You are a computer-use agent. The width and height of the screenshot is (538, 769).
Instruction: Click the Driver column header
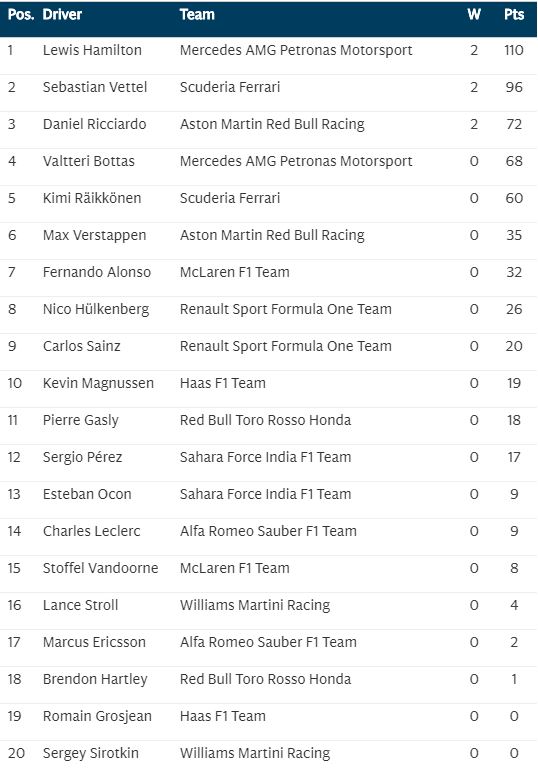coord(62,15)
